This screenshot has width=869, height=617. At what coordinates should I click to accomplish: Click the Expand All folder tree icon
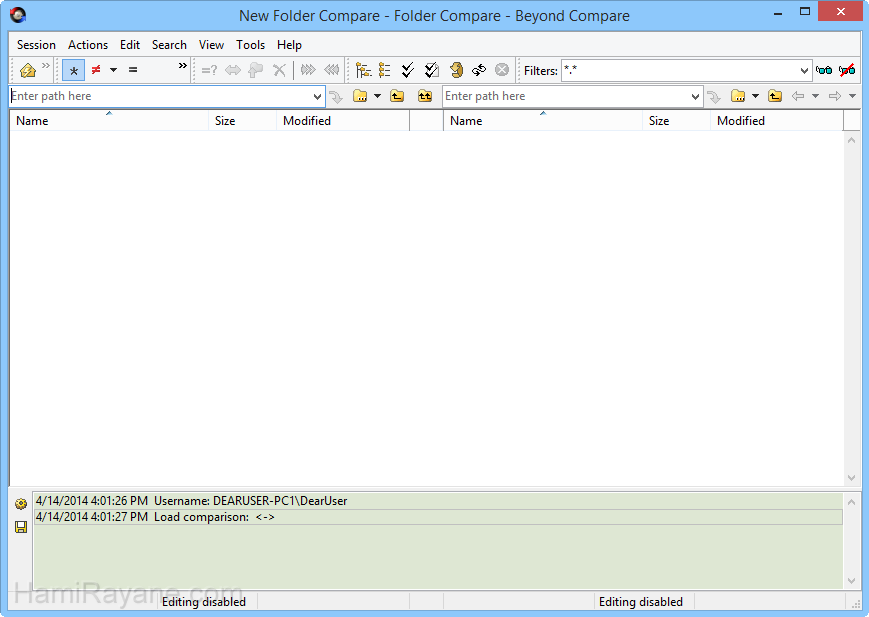click(x=364, y=70)
